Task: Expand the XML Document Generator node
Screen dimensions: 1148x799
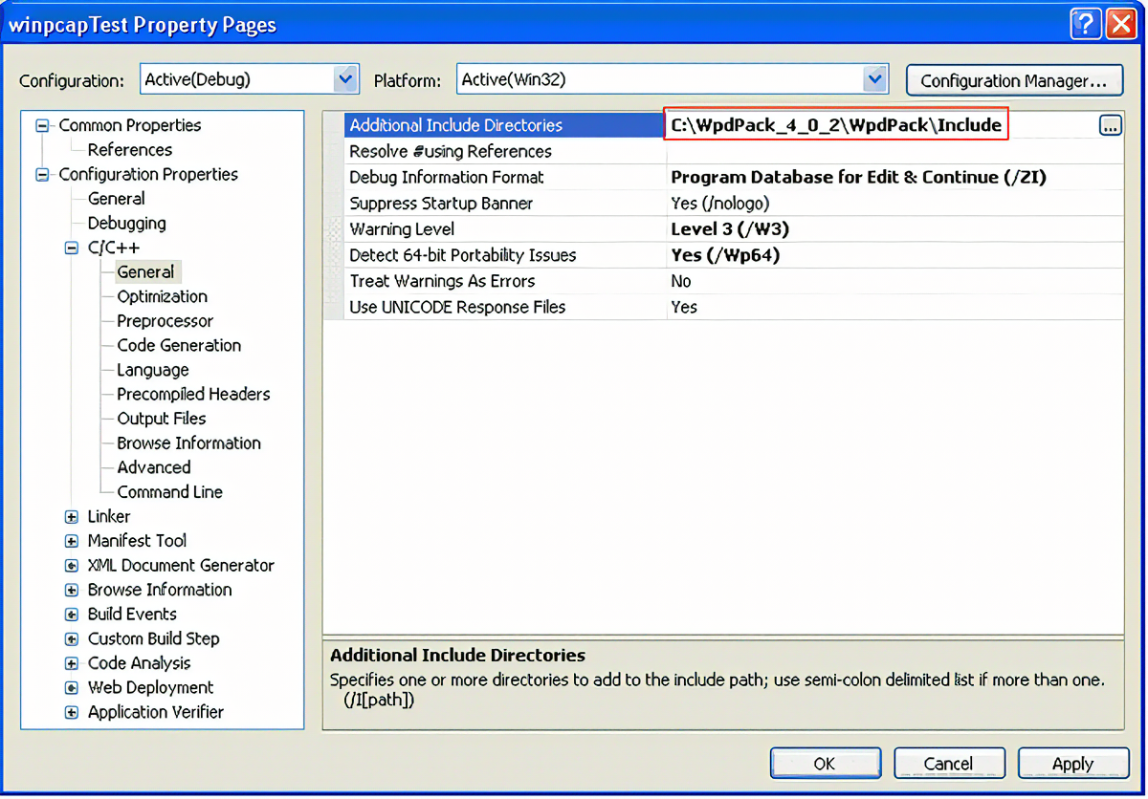Action: 72,565
